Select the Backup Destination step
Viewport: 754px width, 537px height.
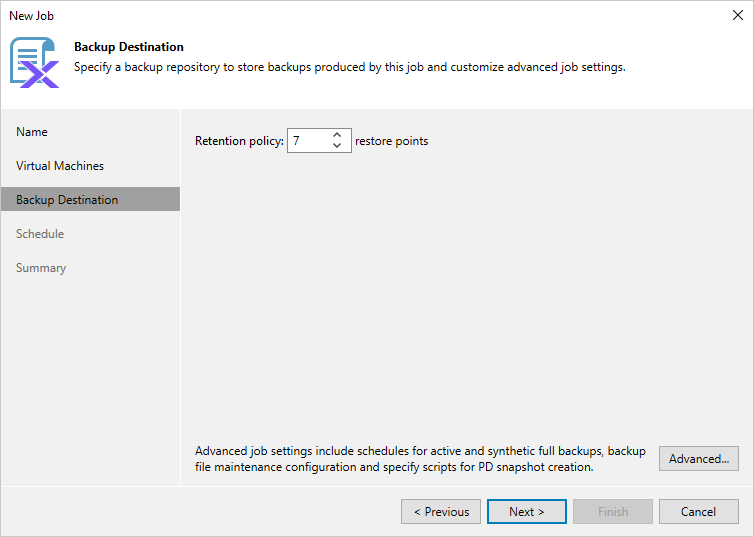click(x=67, y=200)
